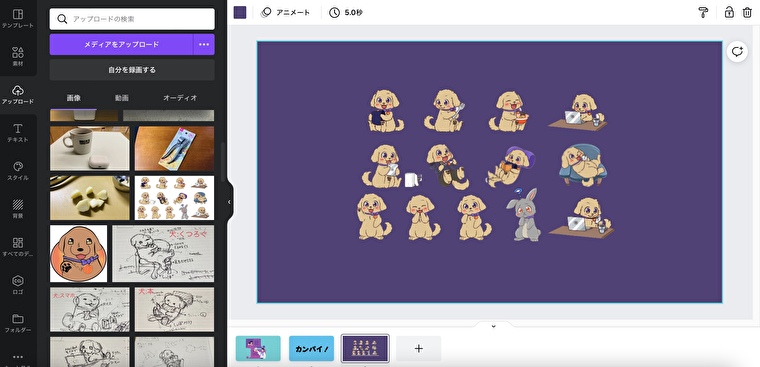Open the 背景 background panel
The width and height of the screenshot is (760, 367).
click(x=18, y=209)
